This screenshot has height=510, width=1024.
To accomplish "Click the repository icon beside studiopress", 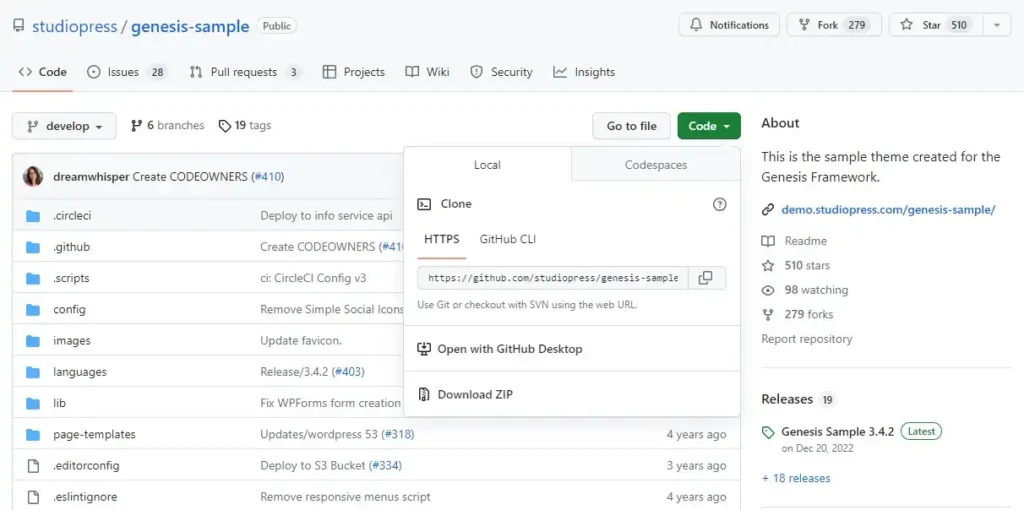I will (x=18, y=26).
